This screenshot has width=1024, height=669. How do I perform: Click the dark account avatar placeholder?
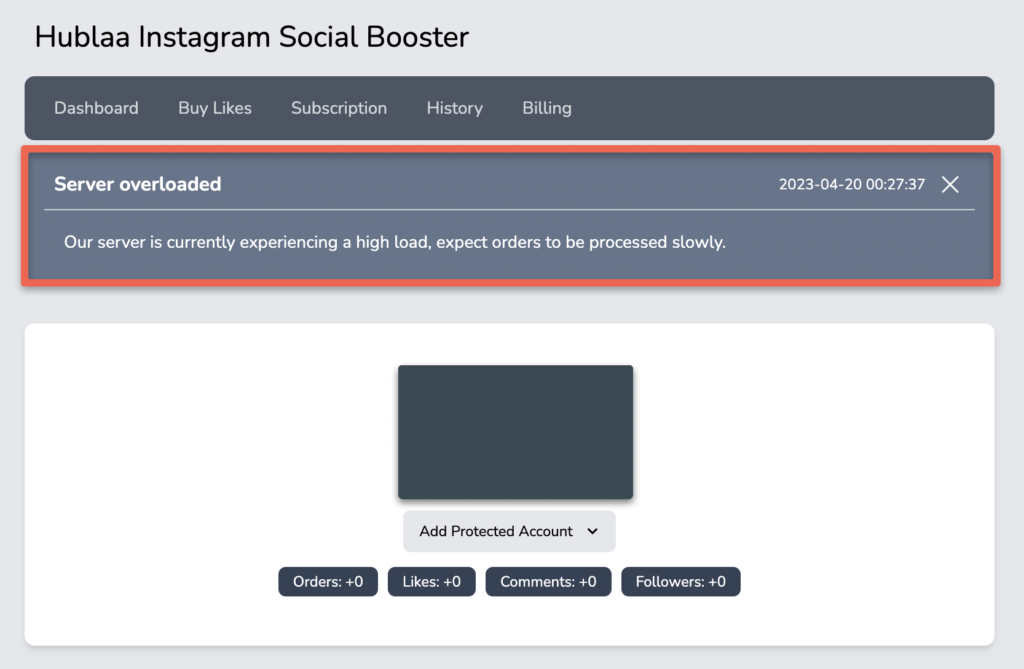tap(515, 432)
